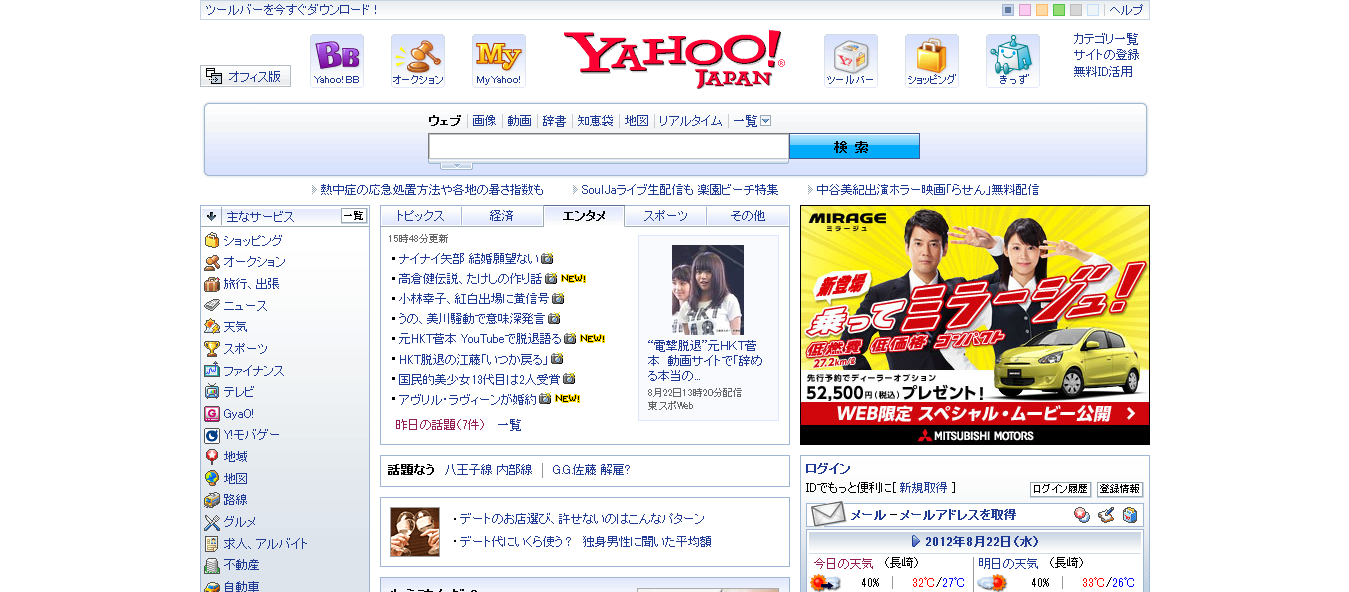This screenshot has width=1349, height=592.
Task: Open the オークション gavel icon in header
Action: click(418, 61)
